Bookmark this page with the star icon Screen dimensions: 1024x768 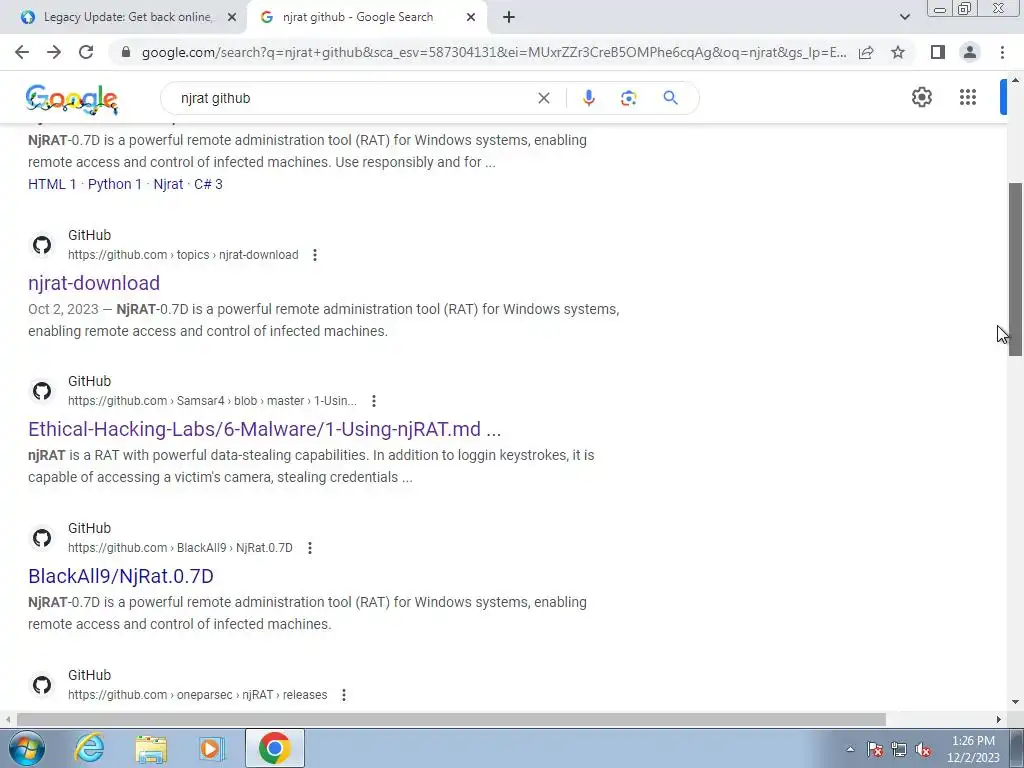[x=898, y=52]
